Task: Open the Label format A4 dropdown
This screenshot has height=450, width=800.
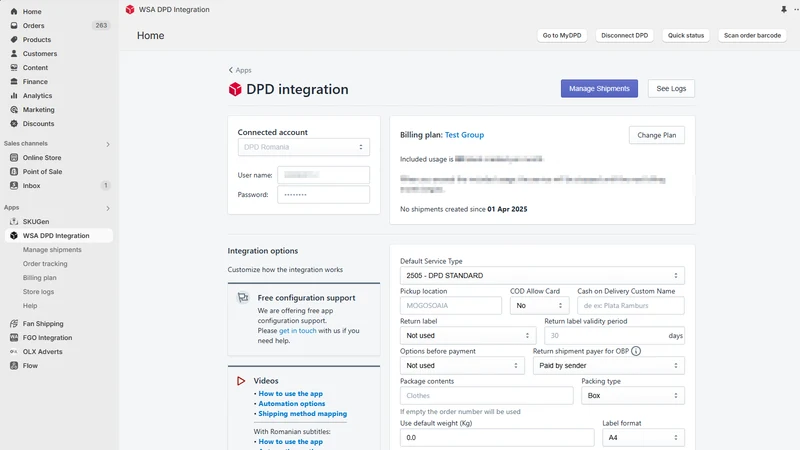Action: pyautogui.click(x=643, y=438)
